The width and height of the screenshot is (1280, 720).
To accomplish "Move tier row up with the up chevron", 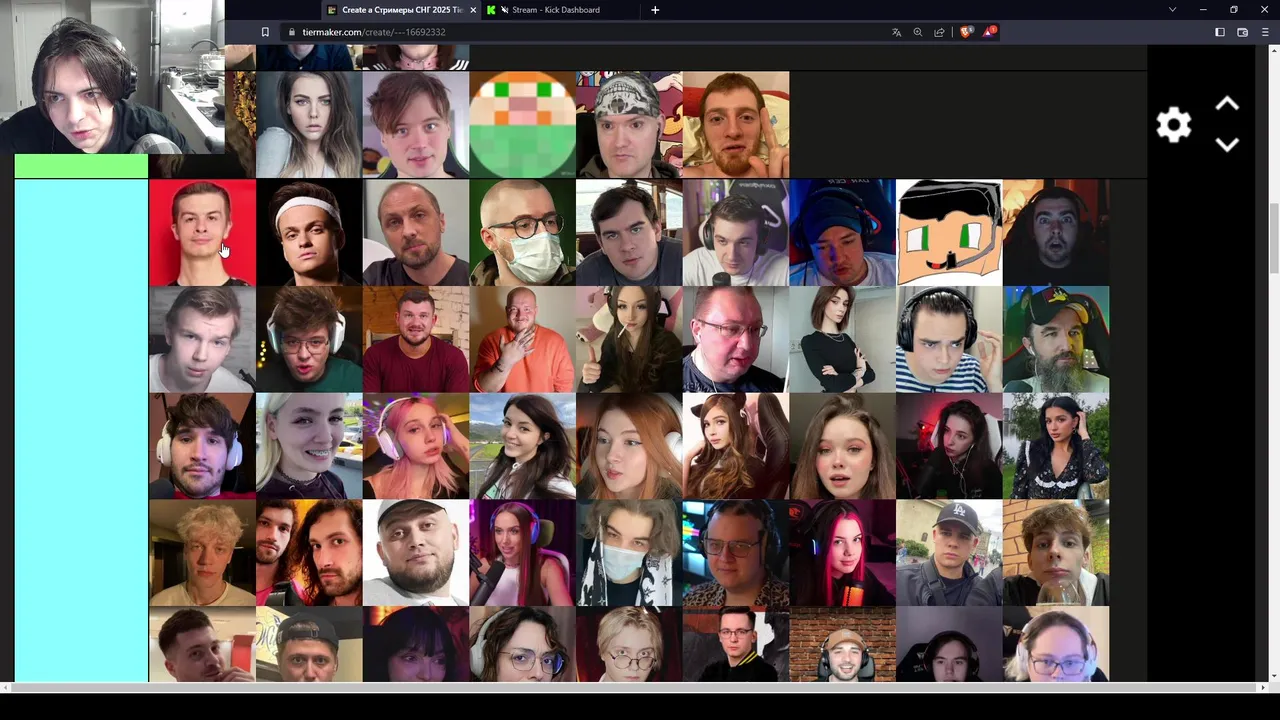I will click(1227, 104).
